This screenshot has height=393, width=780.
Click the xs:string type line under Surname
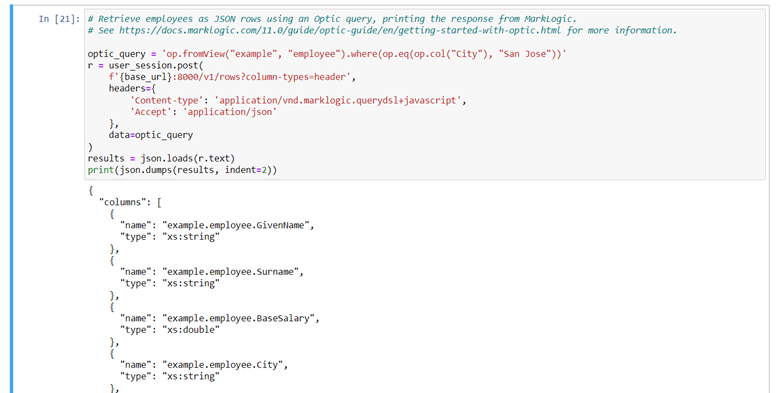point(170,284)
